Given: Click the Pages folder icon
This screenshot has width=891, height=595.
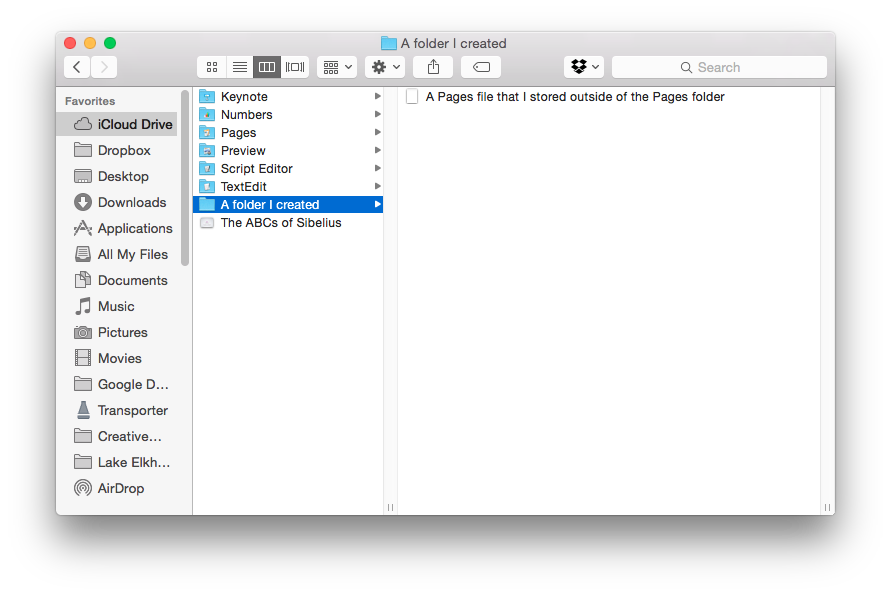Looking at the screenshot, I should [x=207, y=132].
